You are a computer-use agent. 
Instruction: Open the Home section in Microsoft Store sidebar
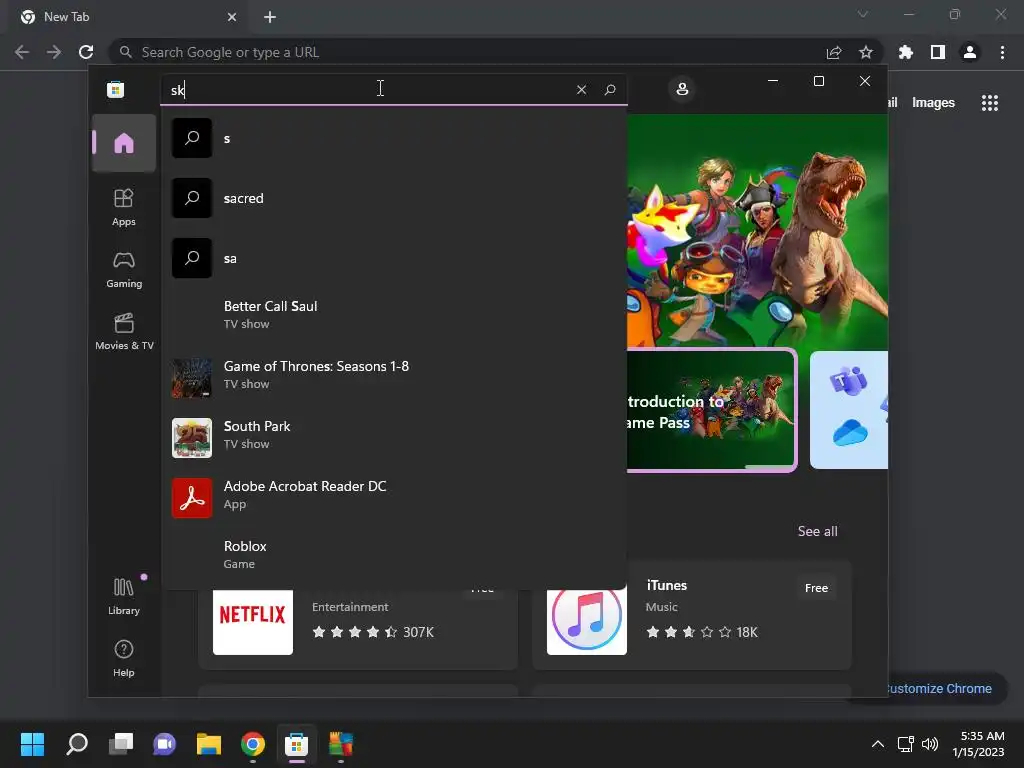coord(123,143)
